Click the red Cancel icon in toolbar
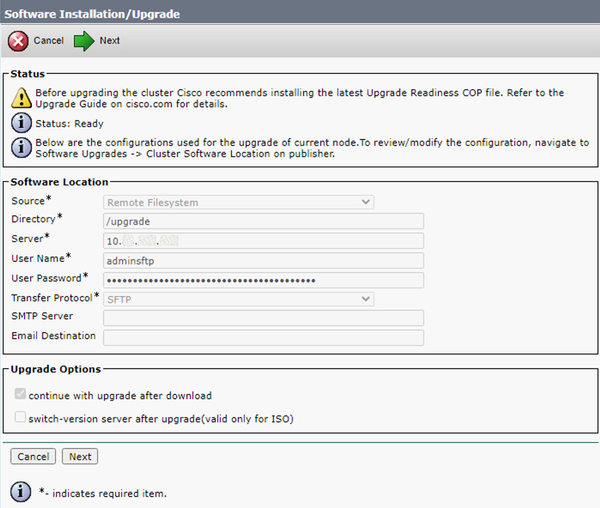Image resolution: width=600 pixels, height=508 pixels. point(18,41)
